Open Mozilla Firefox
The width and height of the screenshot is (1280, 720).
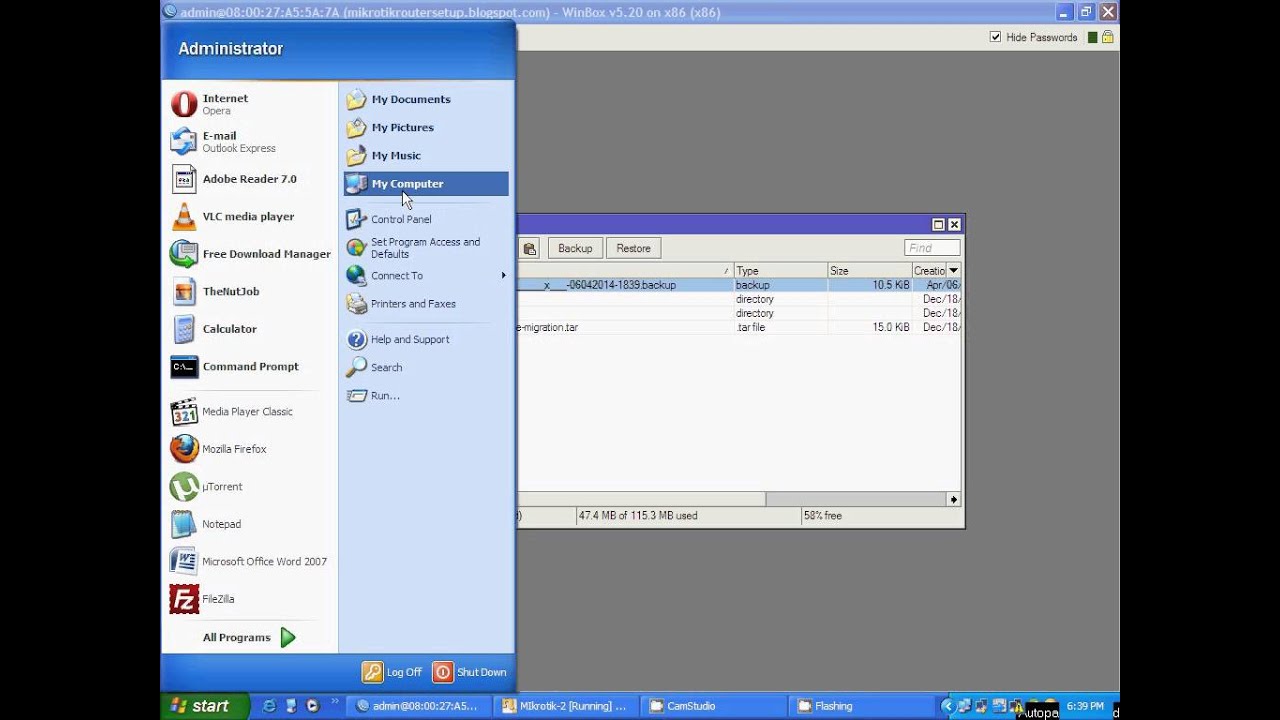(250, 449)
